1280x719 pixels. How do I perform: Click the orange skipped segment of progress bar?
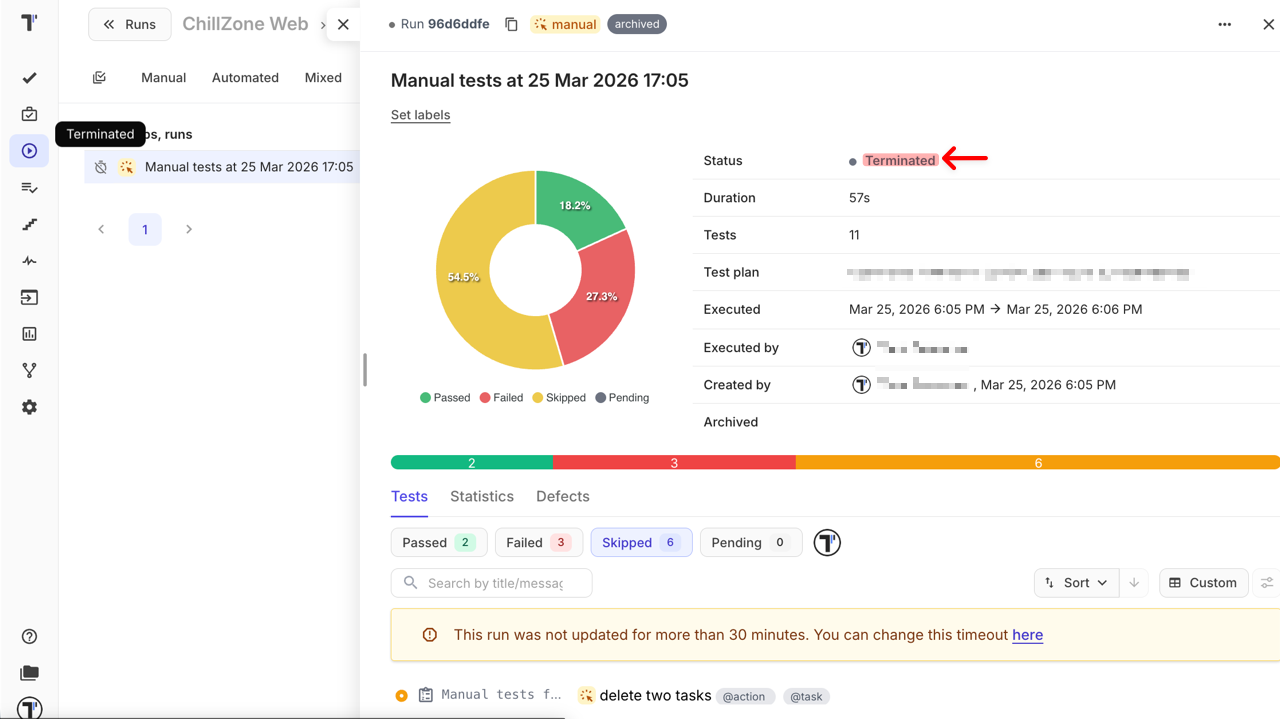tap(1037, 462)
